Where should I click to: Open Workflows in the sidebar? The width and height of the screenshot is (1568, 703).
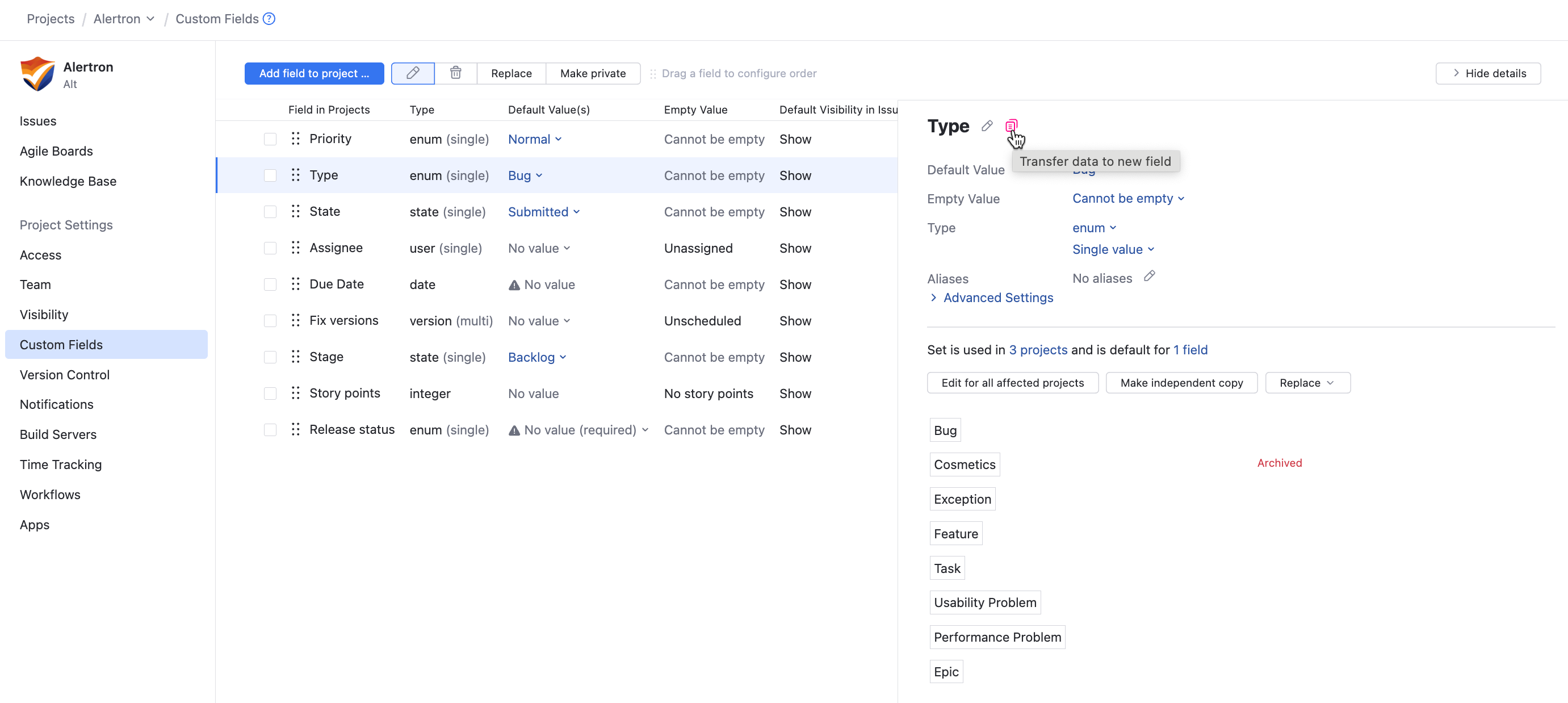50,494
